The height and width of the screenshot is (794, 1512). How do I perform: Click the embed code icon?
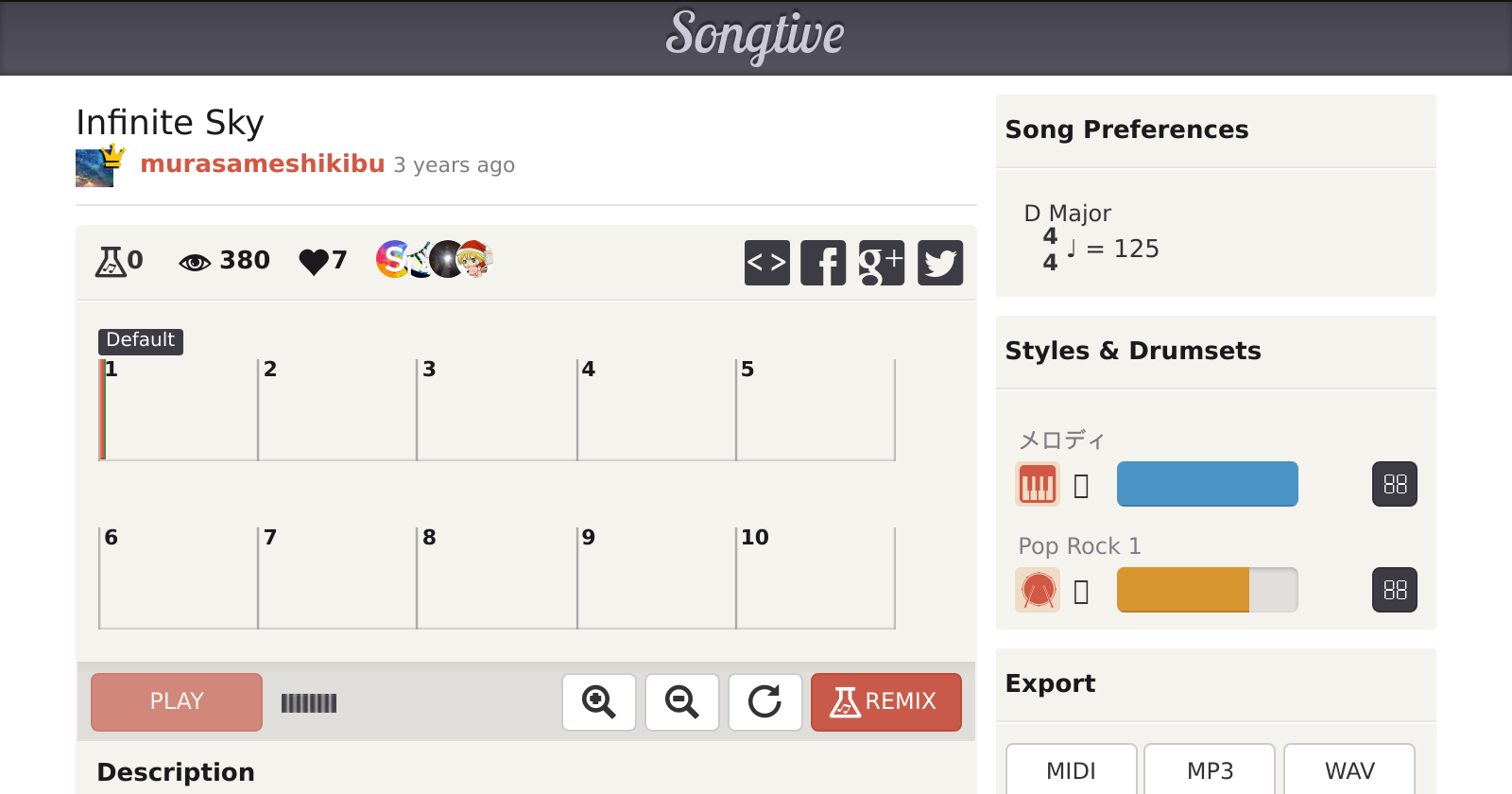[766, 263]
